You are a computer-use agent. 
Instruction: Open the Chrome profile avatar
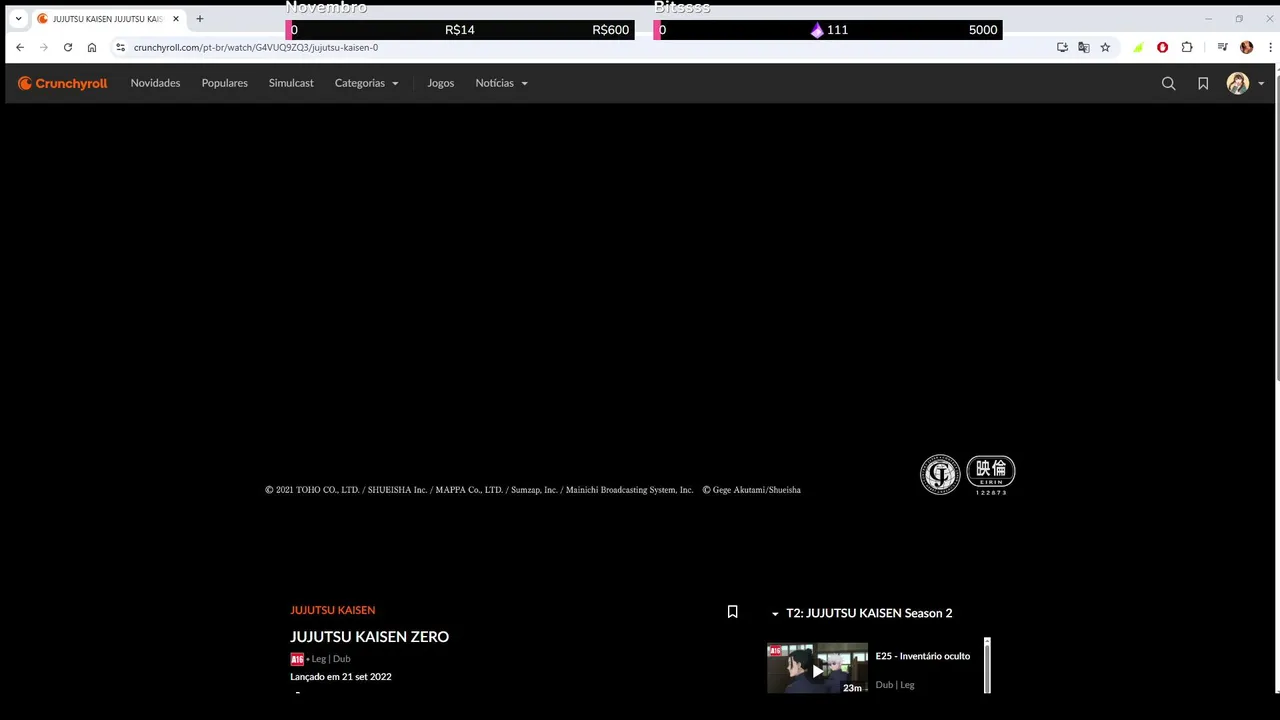(x=1246, y=47)
